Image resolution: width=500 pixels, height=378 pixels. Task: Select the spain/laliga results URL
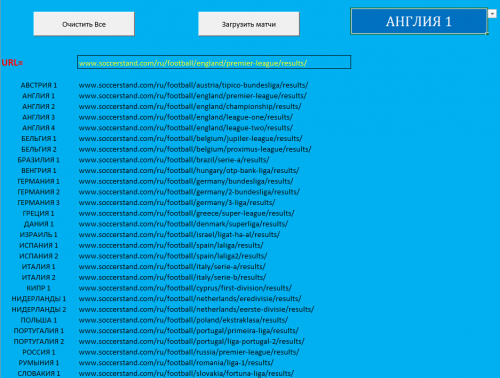click(171, 245)
